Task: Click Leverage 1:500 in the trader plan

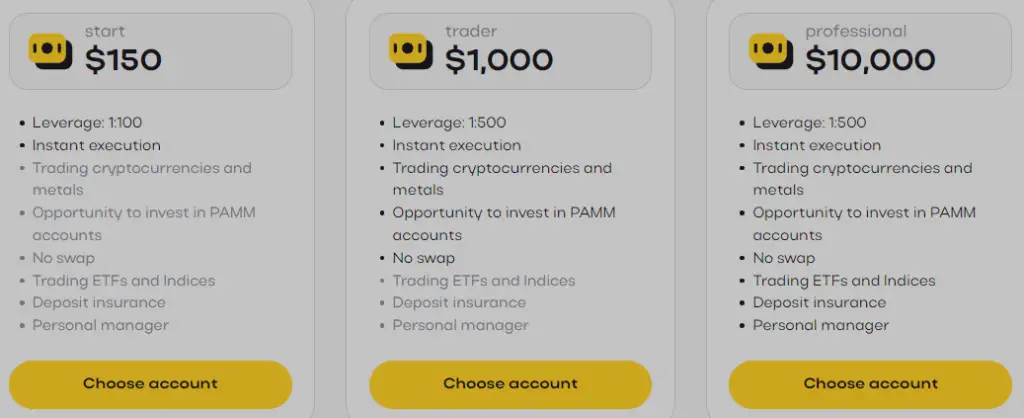Action: (449, 123)
